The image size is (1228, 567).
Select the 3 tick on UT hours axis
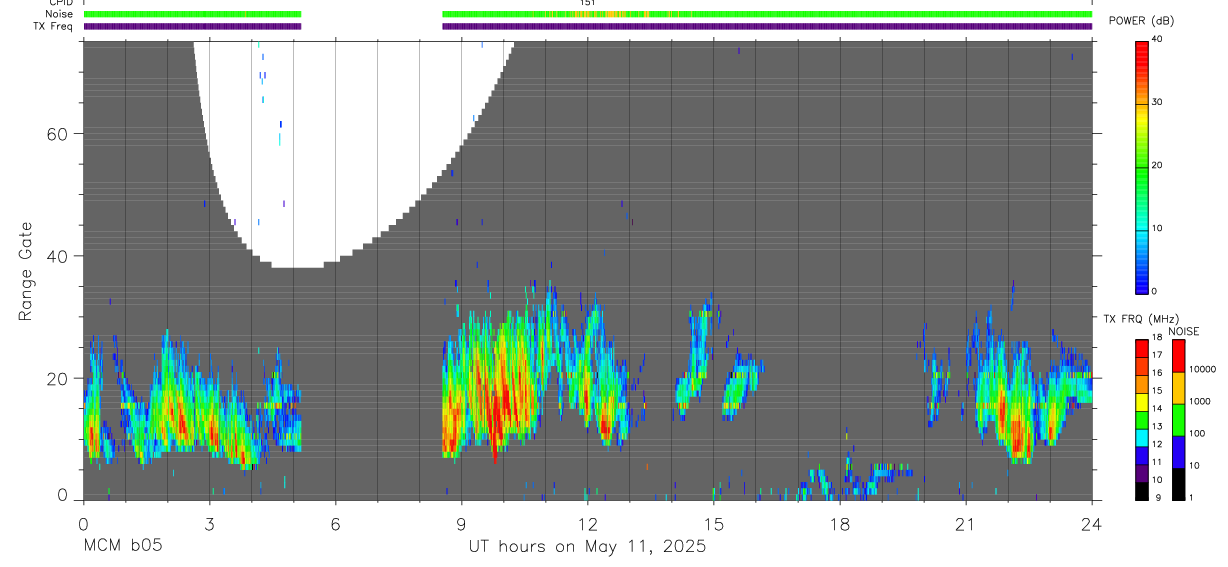(x=209, y=522)
